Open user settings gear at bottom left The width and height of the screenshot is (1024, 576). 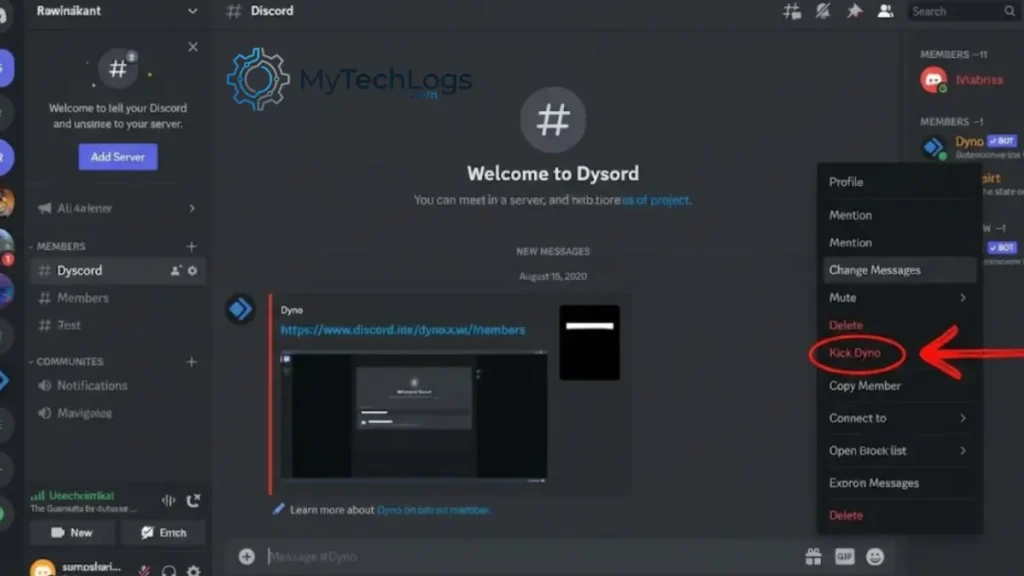194,571
